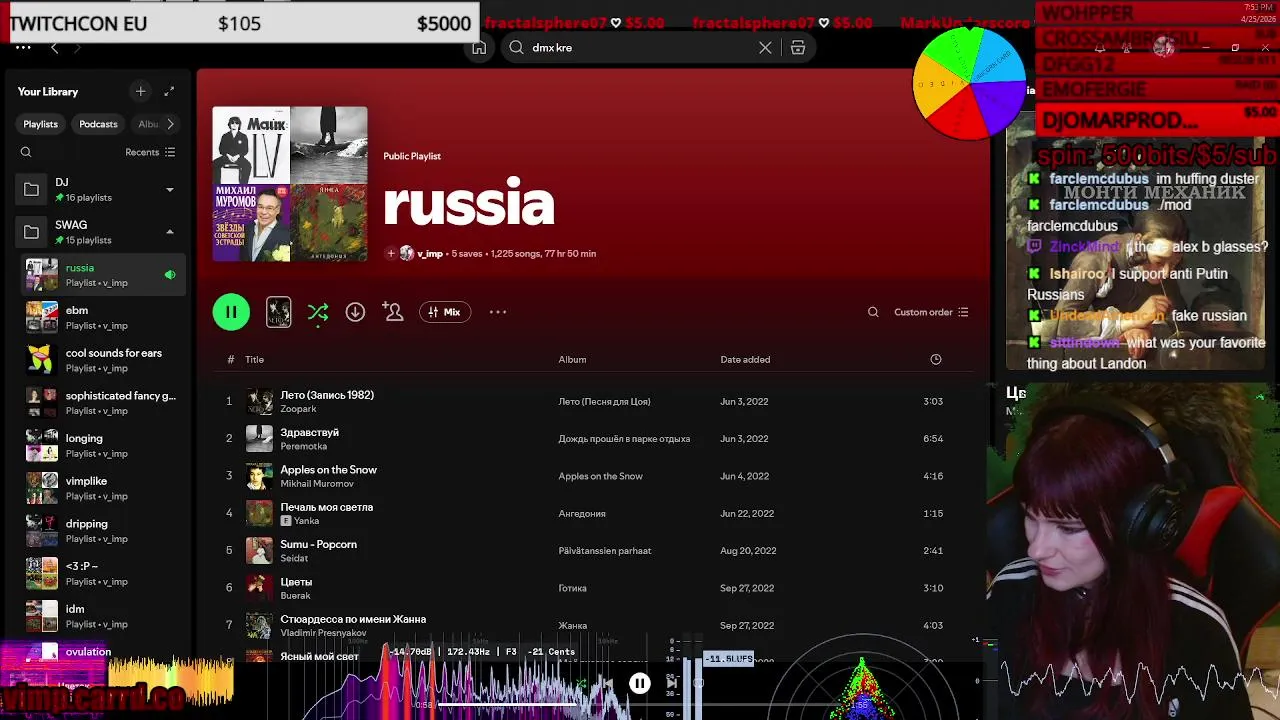
Task: Click the playlist preview artwork button
Action: (x=278, y=312)
